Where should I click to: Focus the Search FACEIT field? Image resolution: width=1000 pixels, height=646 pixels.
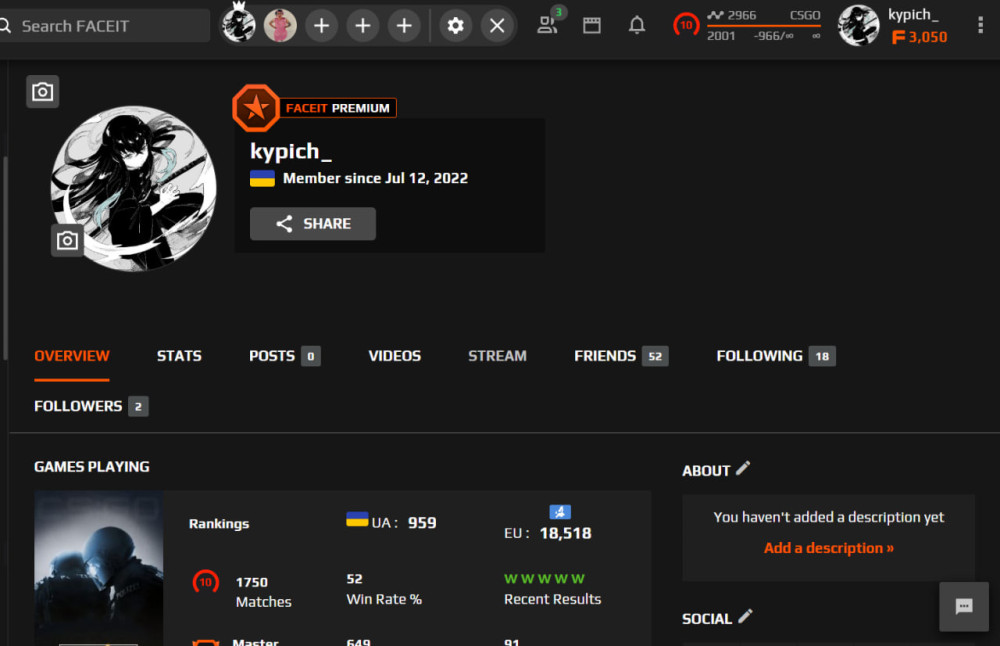(x=105, y=26)
